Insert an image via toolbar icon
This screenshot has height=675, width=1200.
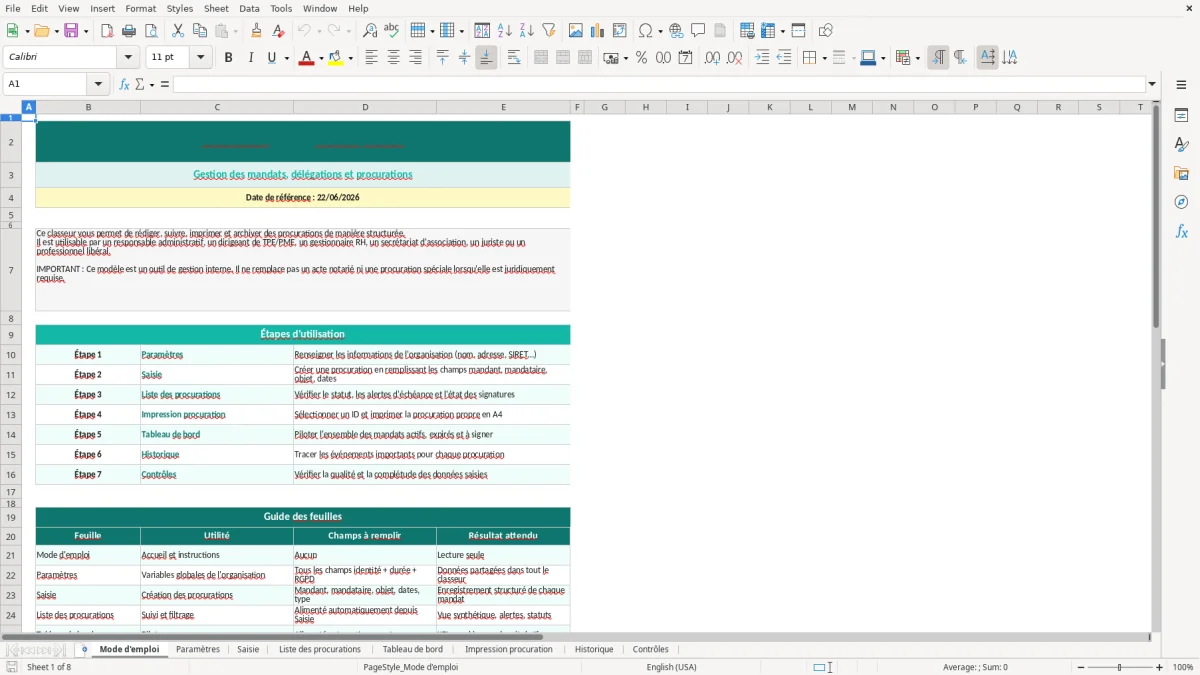[x=577, y=31]
